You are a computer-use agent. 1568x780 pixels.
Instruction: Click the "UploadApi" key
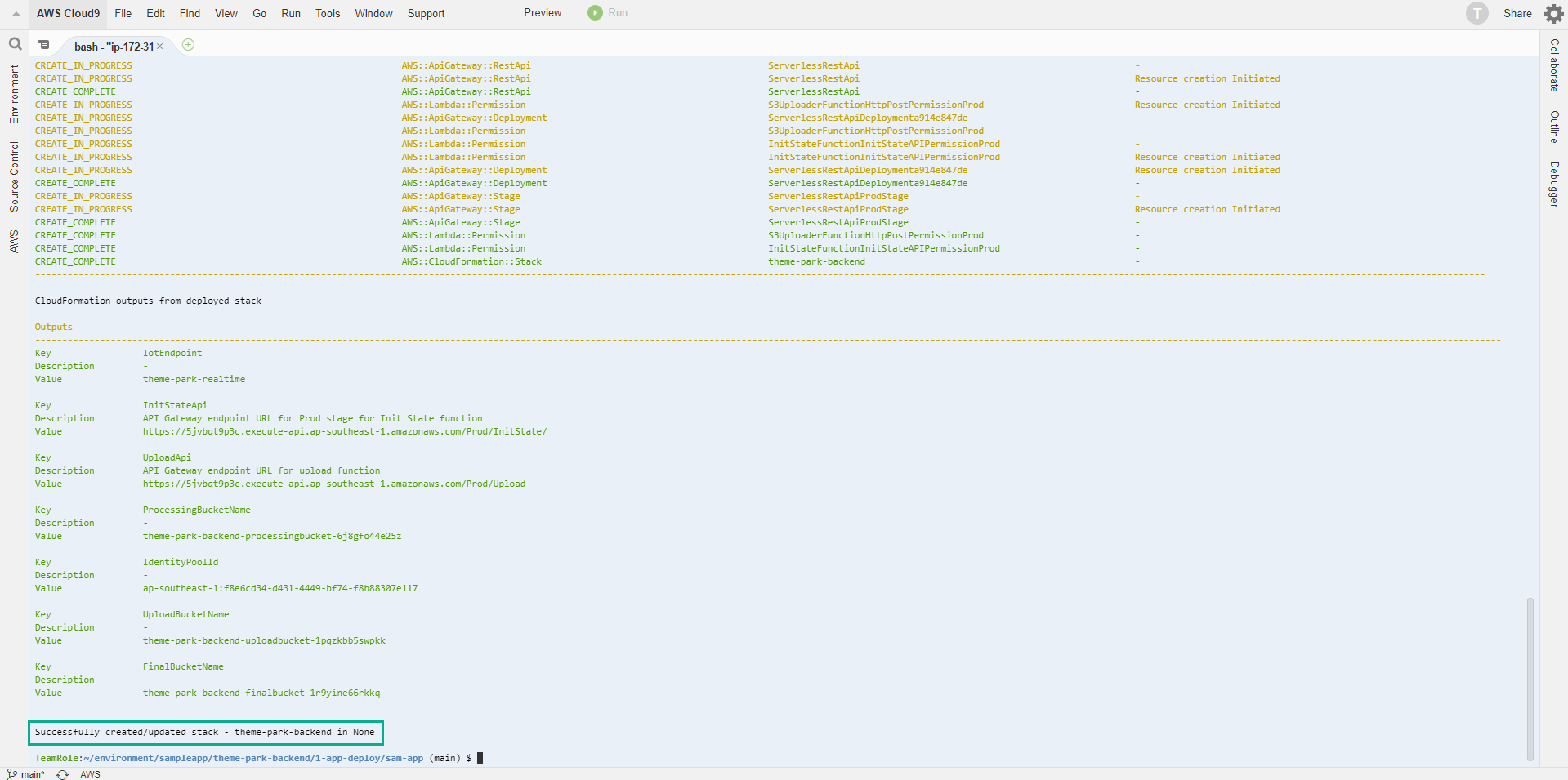(167, 457)
